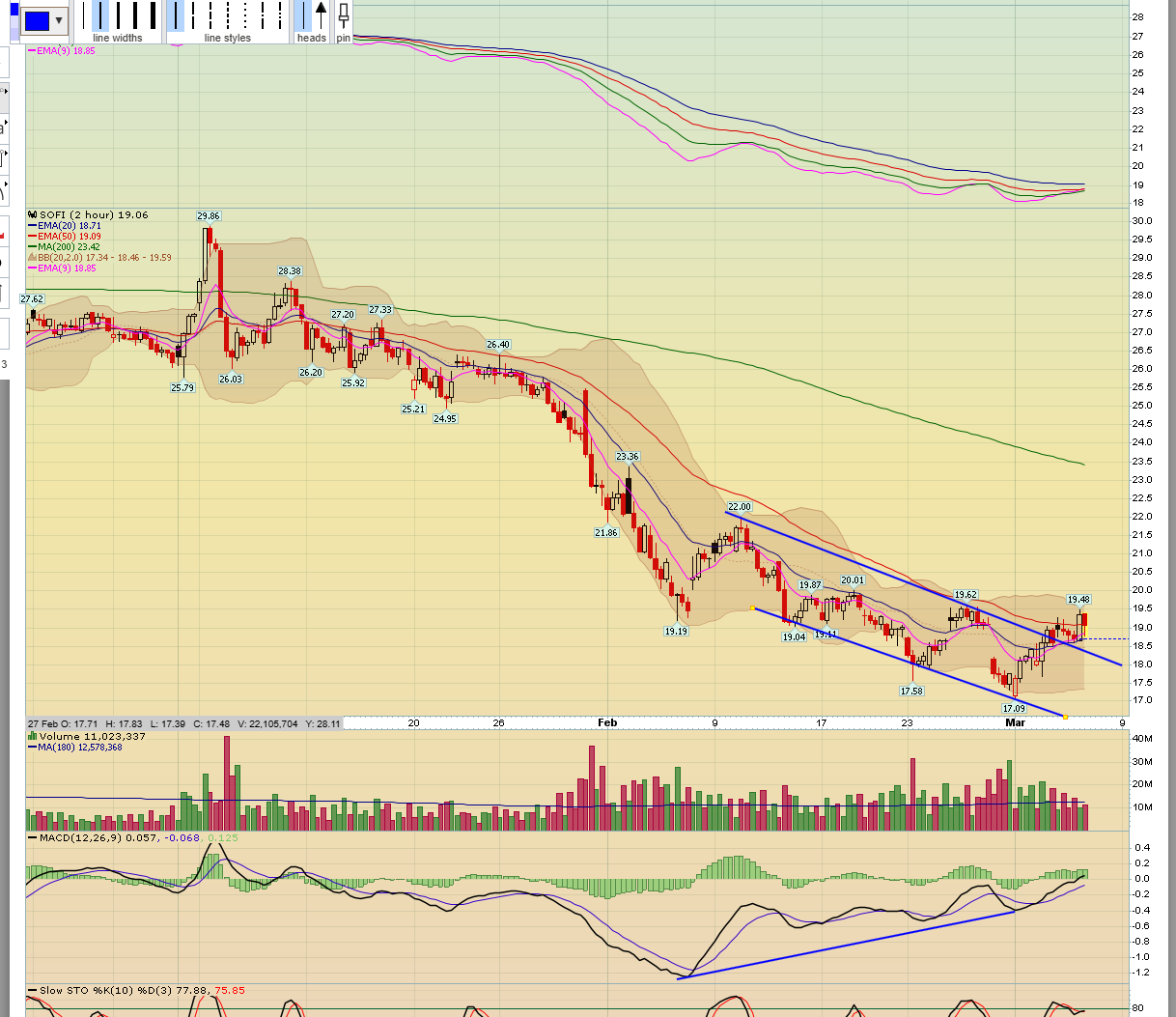Click the 22.00 price peak marker
The height and width of the screenshot is (1017, 1176).
(739, 507)
